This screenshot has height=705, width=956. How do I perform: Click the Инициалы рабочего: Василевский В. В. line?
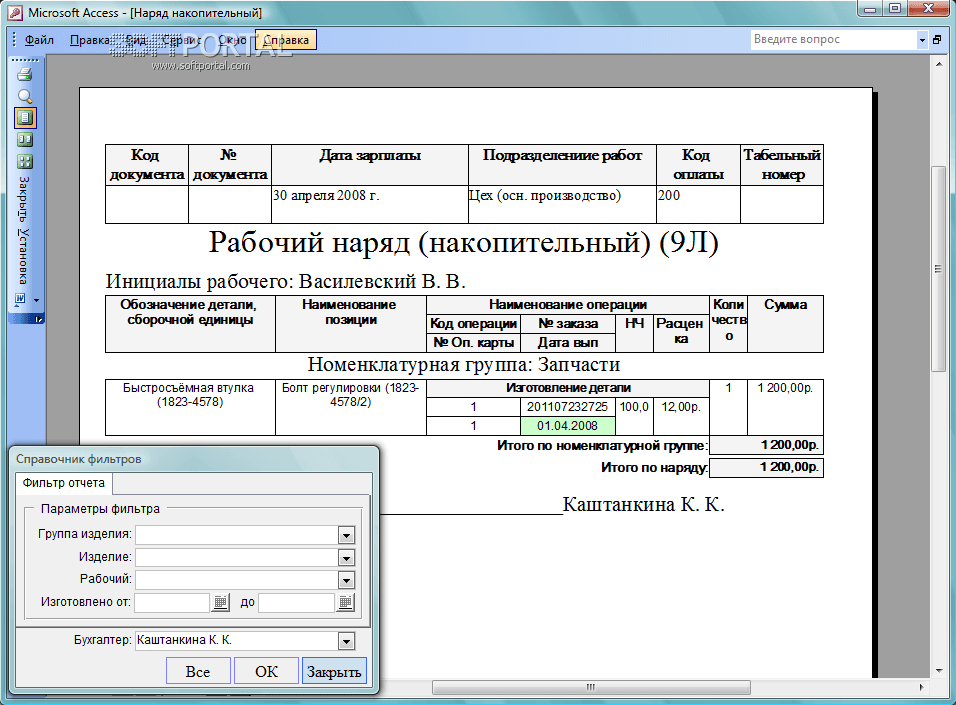[x=285, y=281]
